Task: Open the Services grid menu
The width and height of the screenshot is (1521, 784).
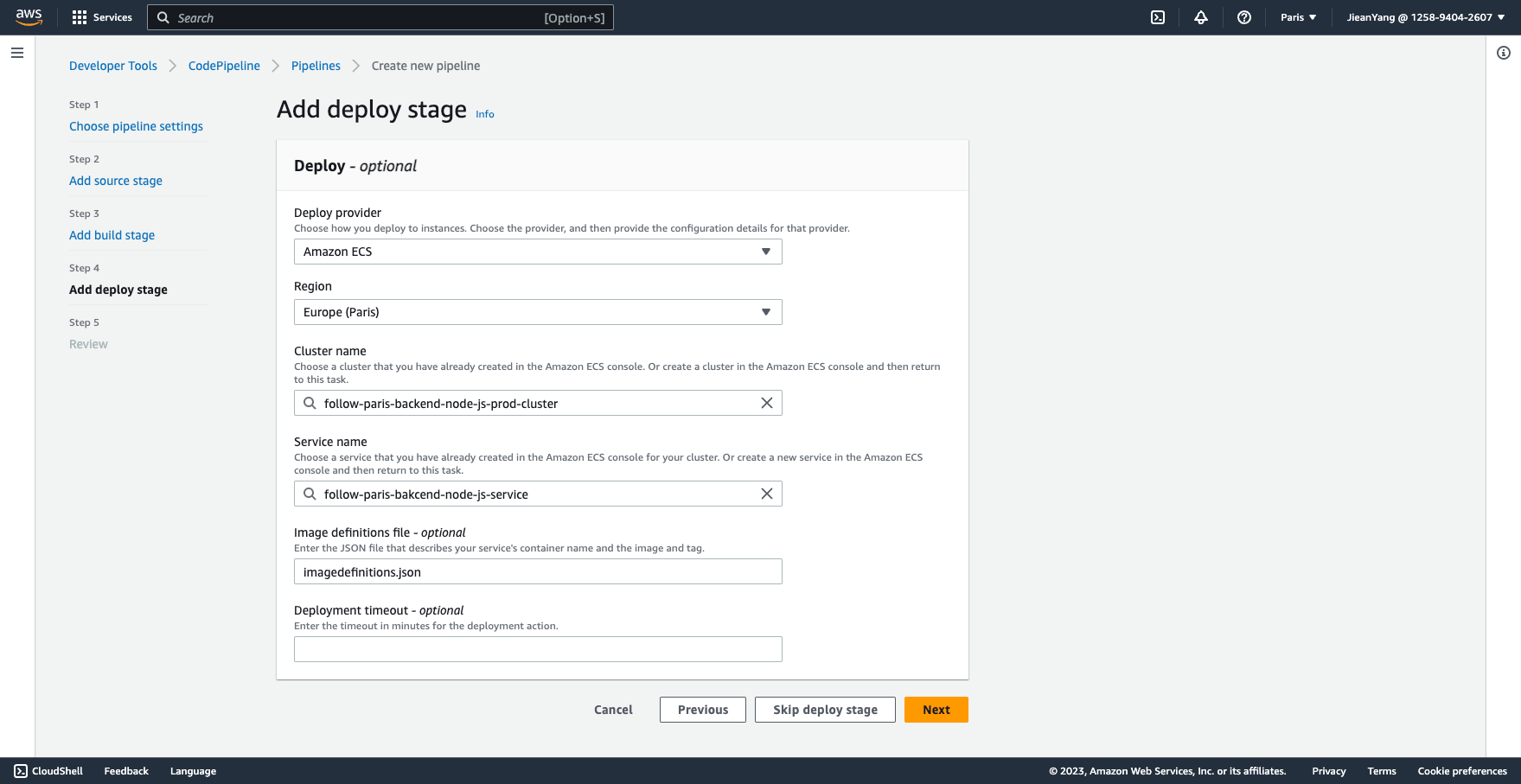Action: pos(102,17)
